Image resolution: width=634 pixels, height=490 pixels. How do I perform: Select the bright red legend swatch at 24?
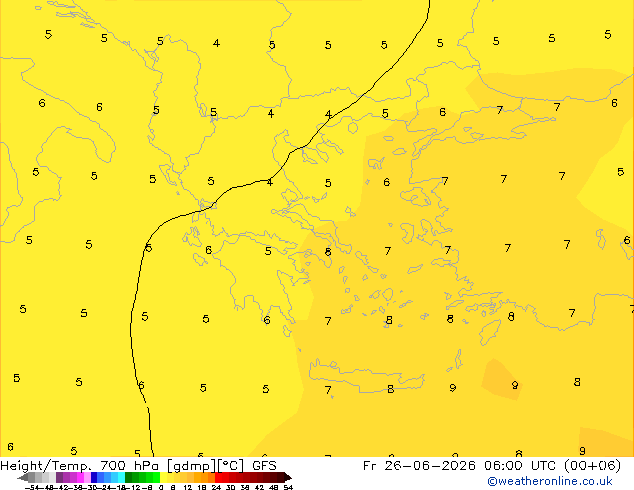[218, 477]
